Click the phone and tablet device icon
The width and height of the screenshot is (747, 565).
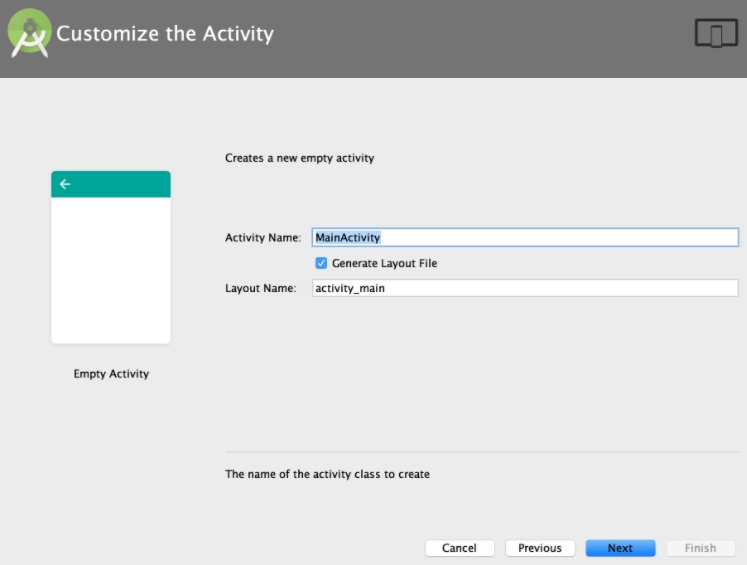pyautogui.click(x=715, y=33)
